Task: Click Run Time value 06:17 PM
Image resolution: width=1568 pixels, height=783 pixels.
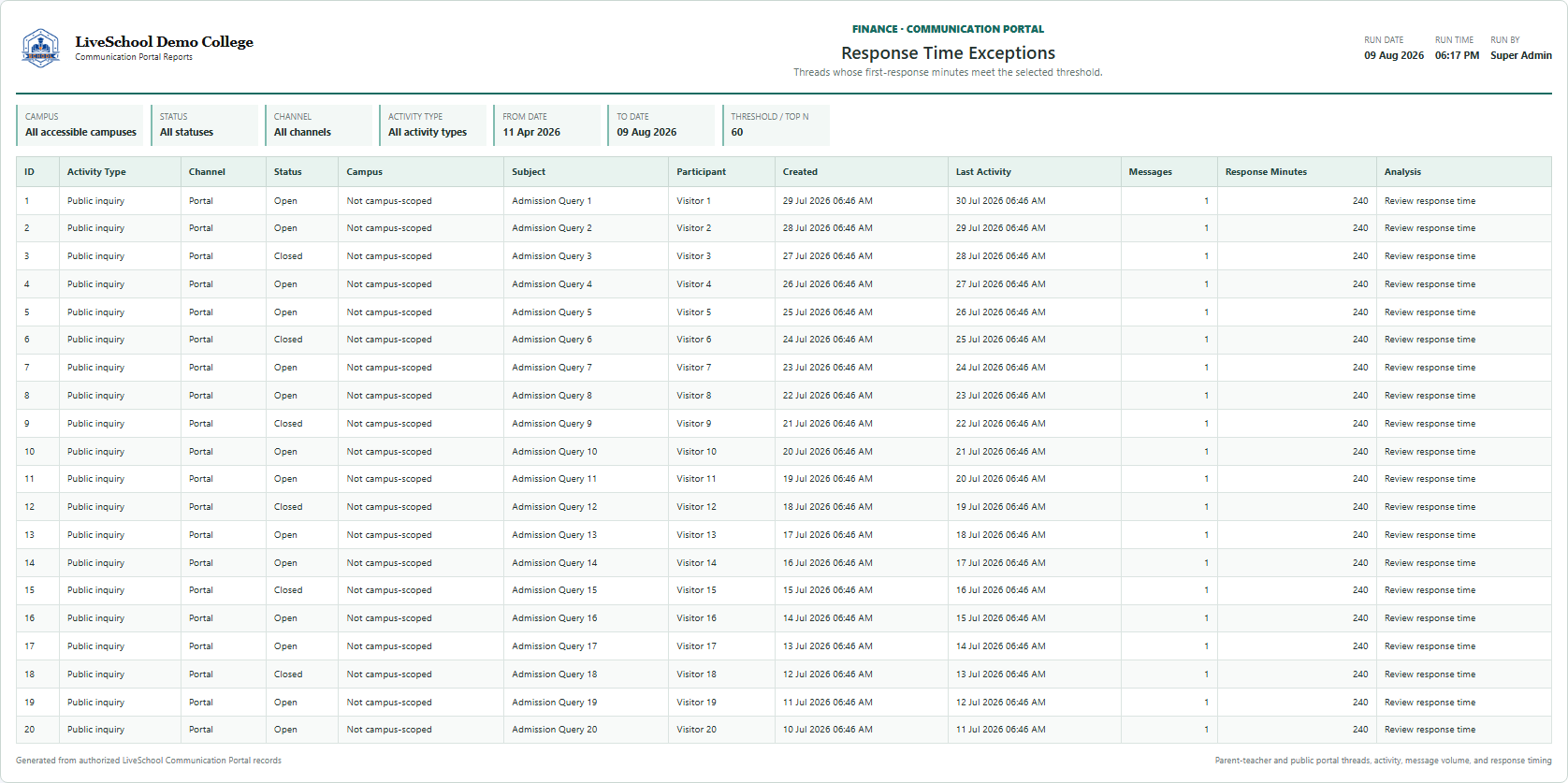Action: pos(1457,55)
